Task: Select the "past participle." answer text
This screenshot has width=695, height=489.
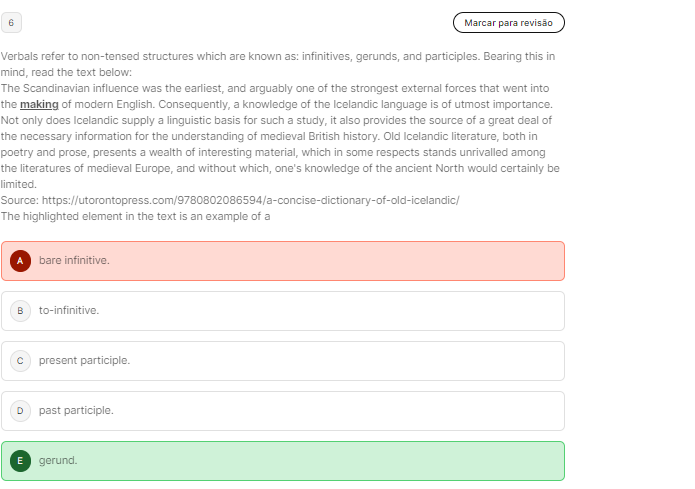Action: point(76,411)
